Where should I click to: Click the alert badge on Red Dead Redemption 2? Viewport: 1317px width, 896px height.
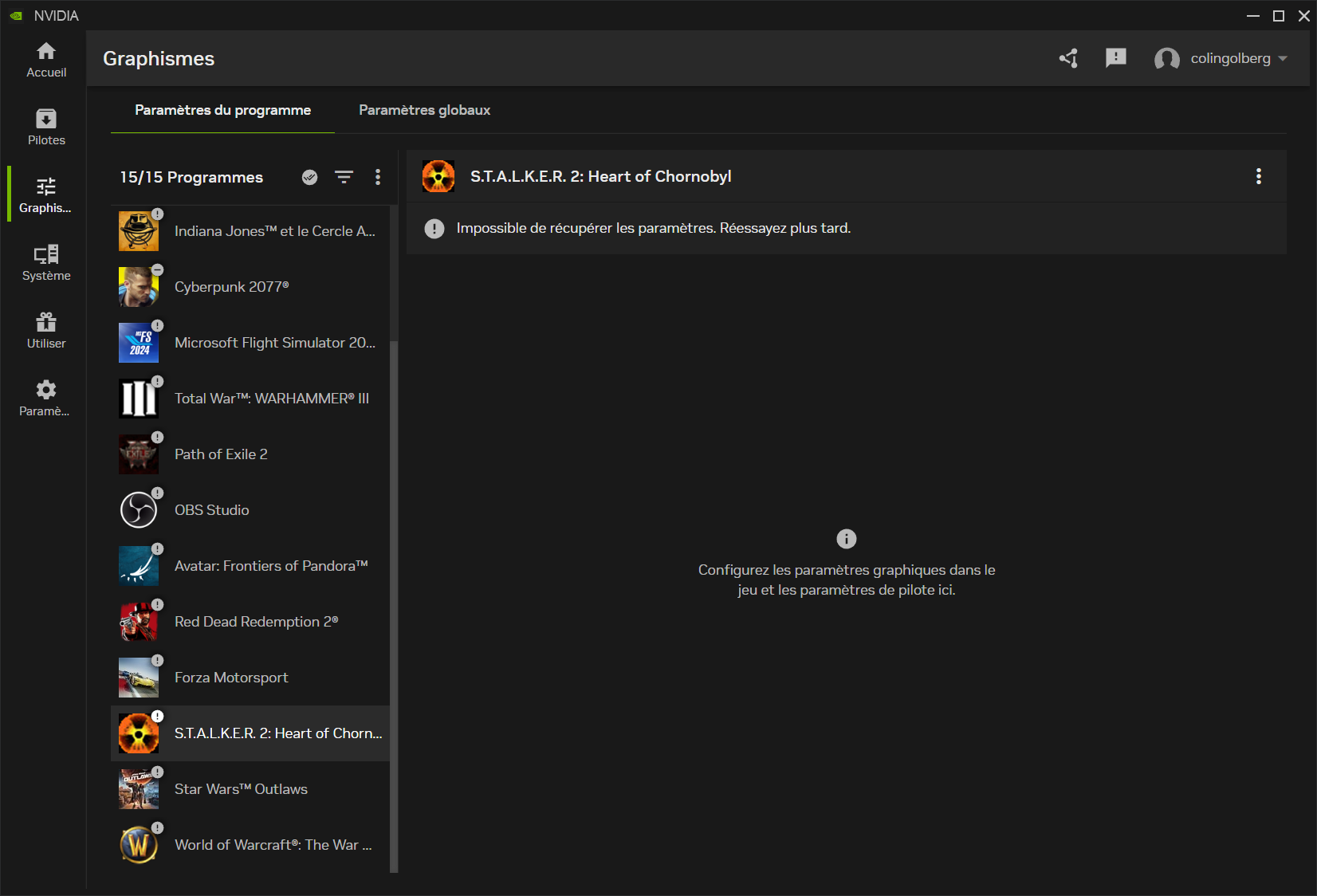(158, 604)
